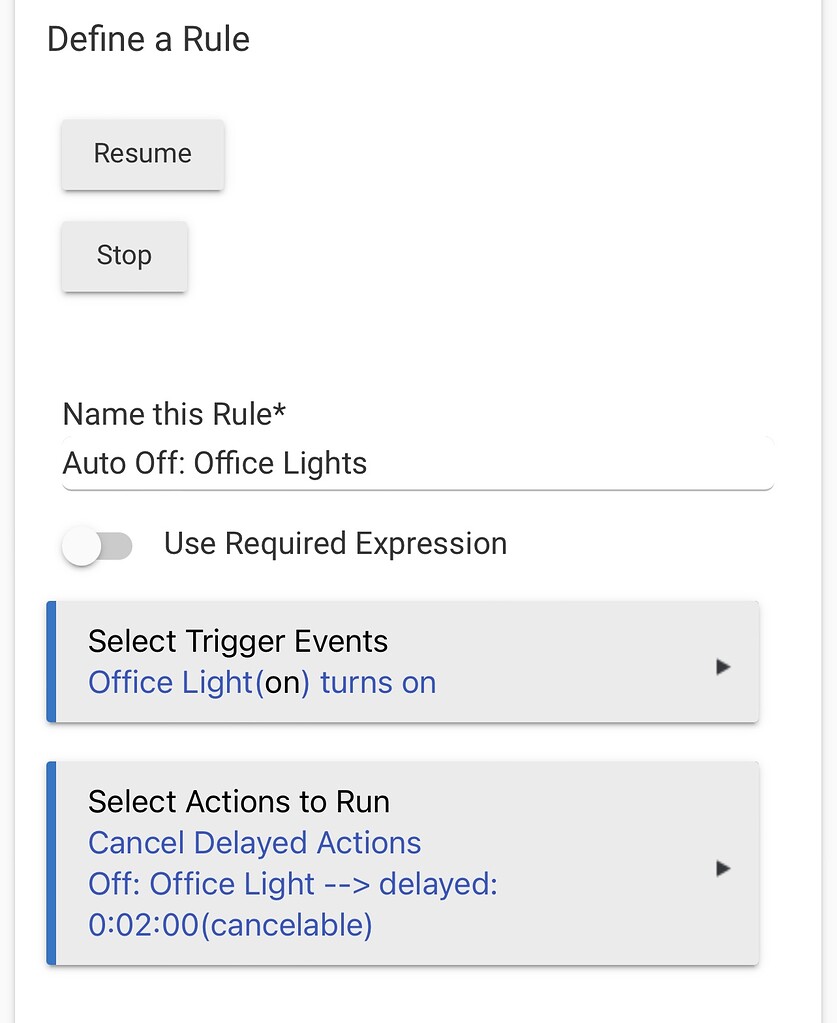Click 'Off: Office Light --> delayed:' action text
The image size is (837, 1023).
292,885
